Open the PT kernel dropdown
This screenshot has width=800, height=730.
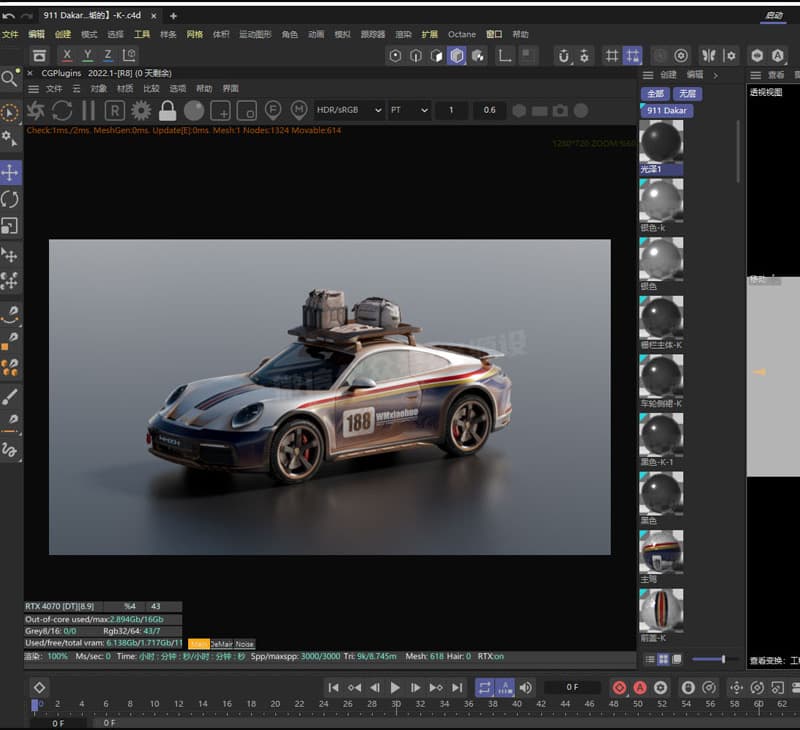tap(409, 110)
